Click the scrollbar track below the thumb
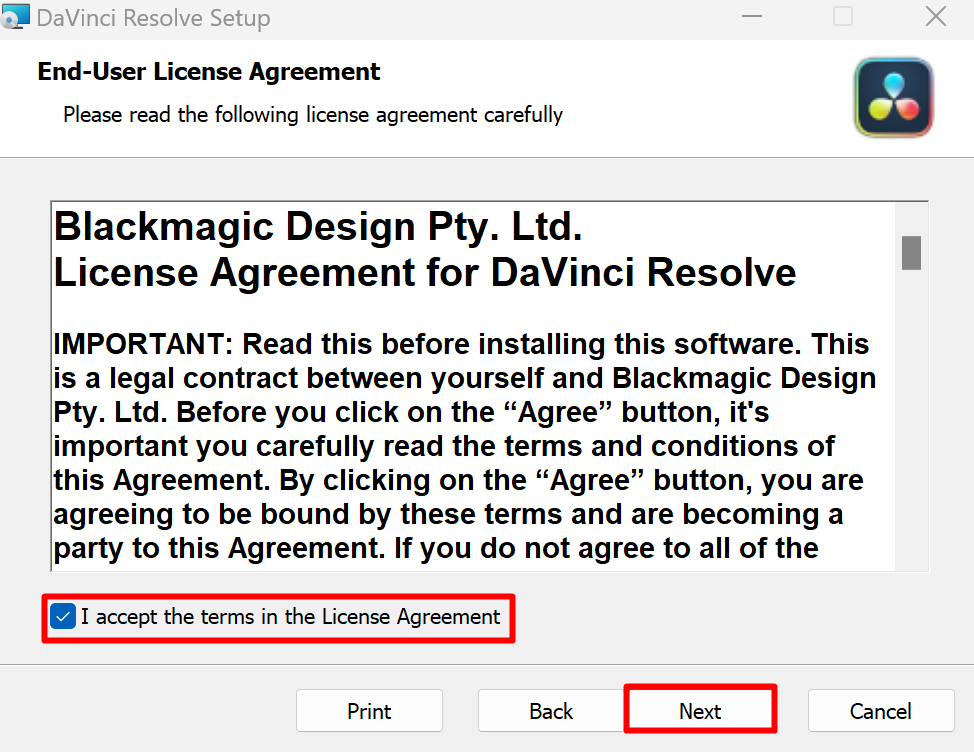974x752 pixels. point(911,419)
